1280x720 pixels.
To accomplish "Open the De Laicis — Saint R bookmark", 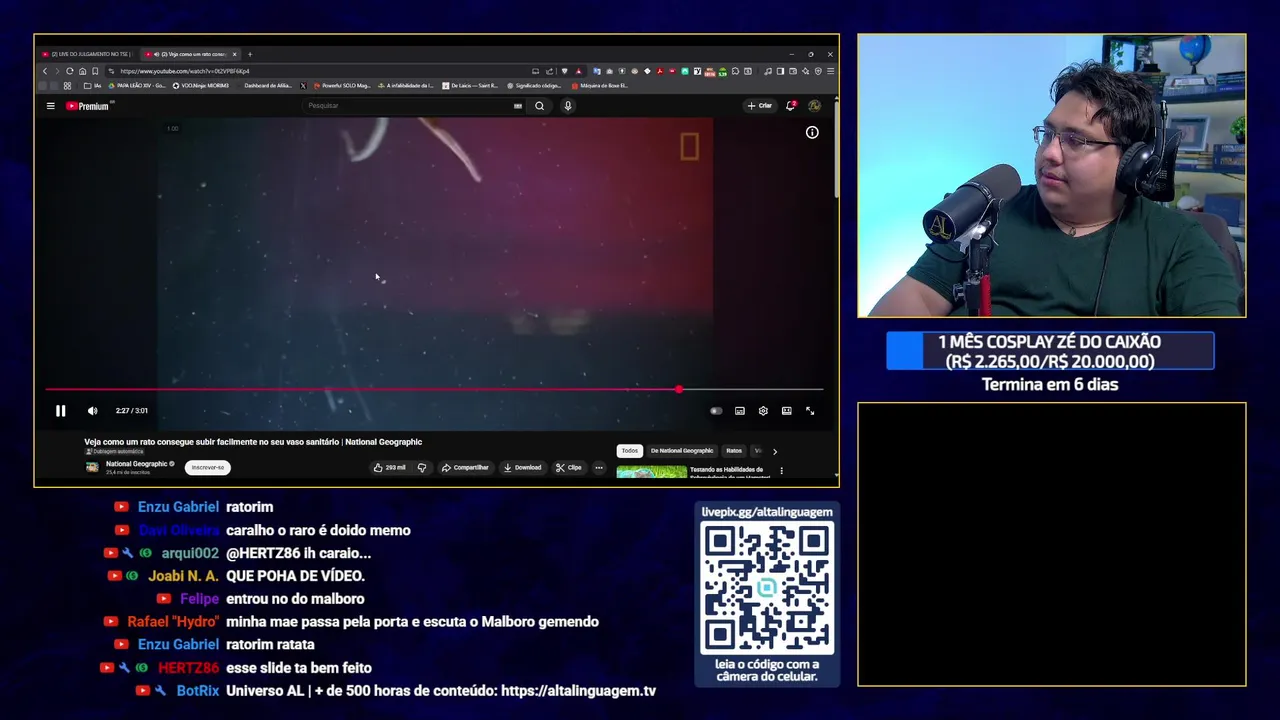I will (470, 86).
